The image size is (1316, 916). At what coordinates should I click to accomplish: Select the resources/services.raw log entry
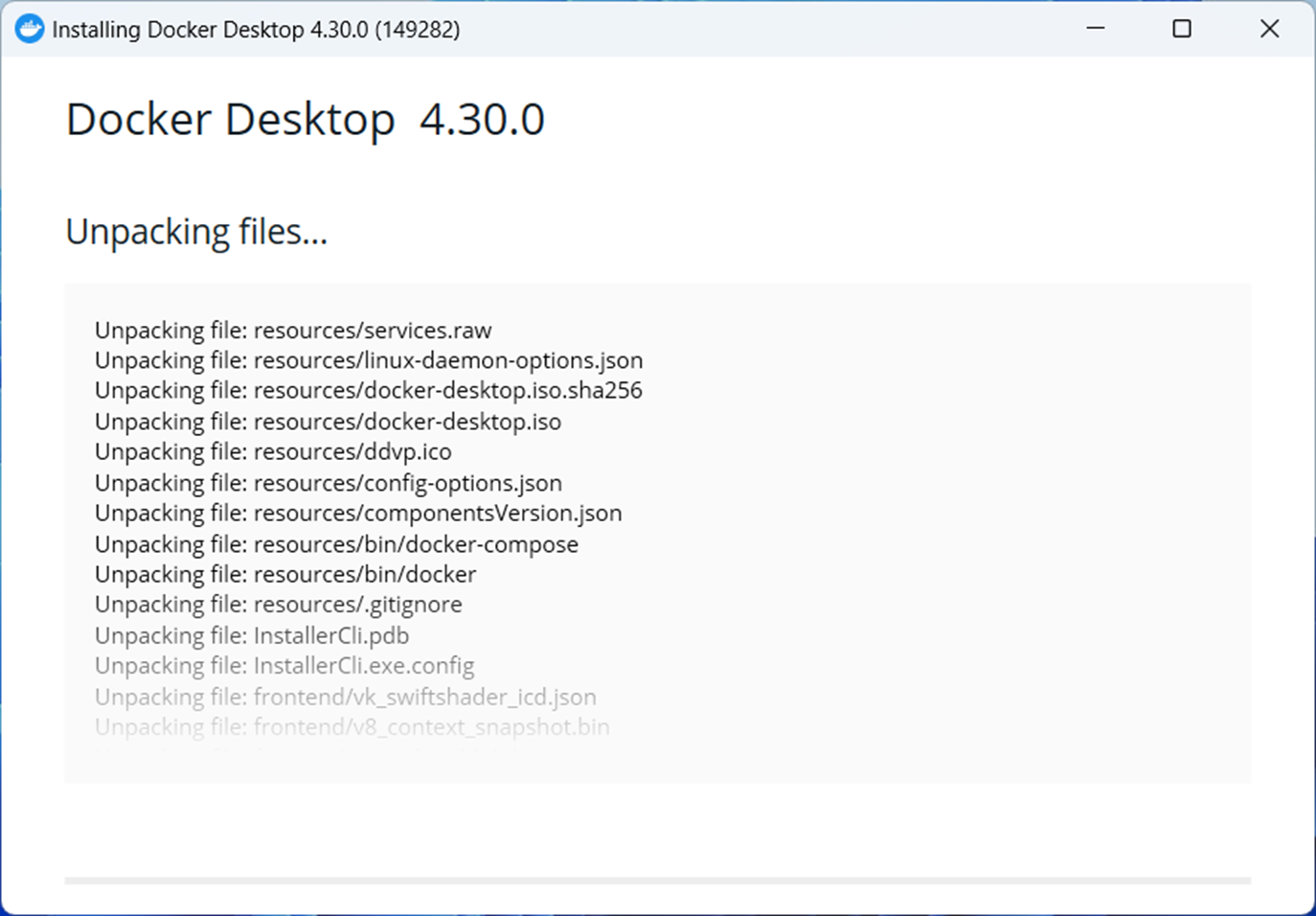click(x=292, y=330)
